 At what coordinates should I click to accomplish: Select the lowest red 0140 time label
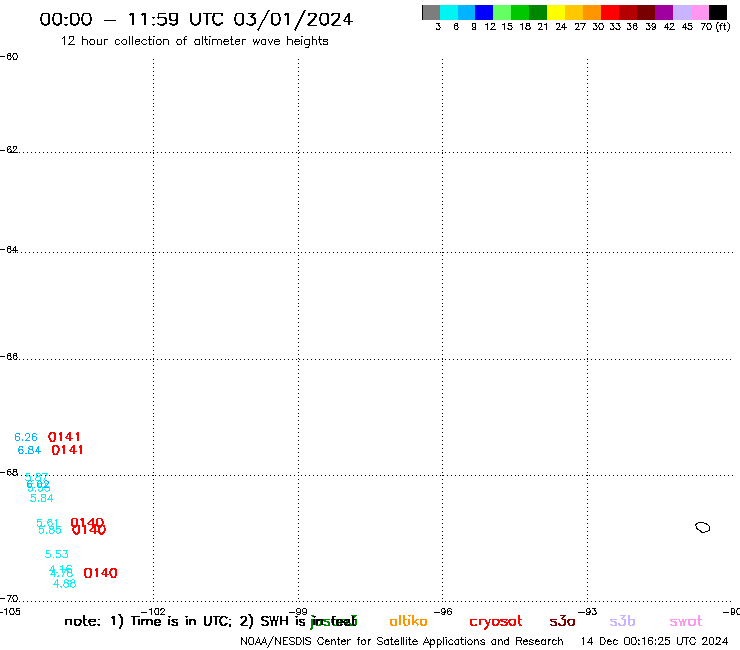pos(101,573)
